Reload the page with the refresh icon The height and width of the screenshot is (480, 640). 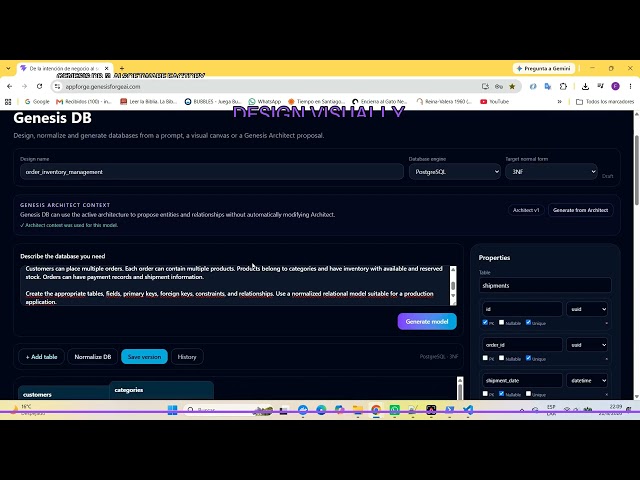39,86
